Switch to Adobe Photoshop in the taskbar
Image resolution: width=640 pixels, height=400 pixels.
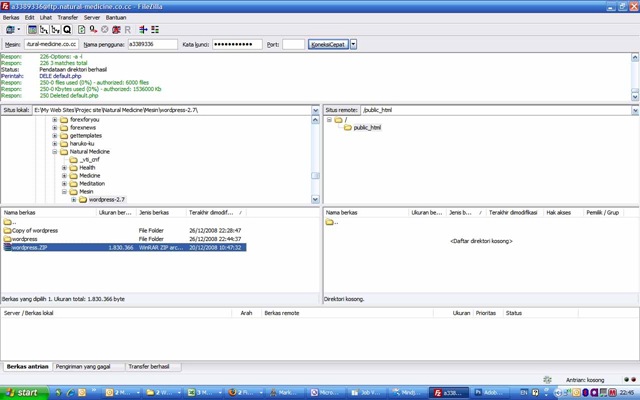click(x=490, y=393)
